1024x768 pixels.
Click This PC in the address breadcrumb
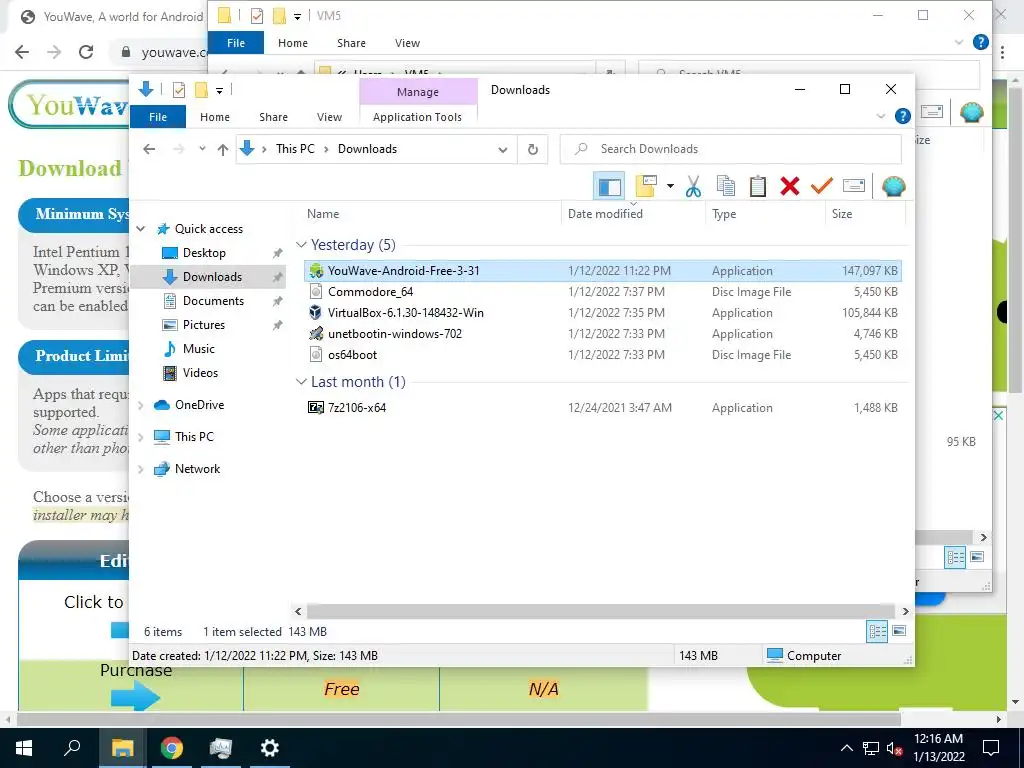click(x=295, y=149)
